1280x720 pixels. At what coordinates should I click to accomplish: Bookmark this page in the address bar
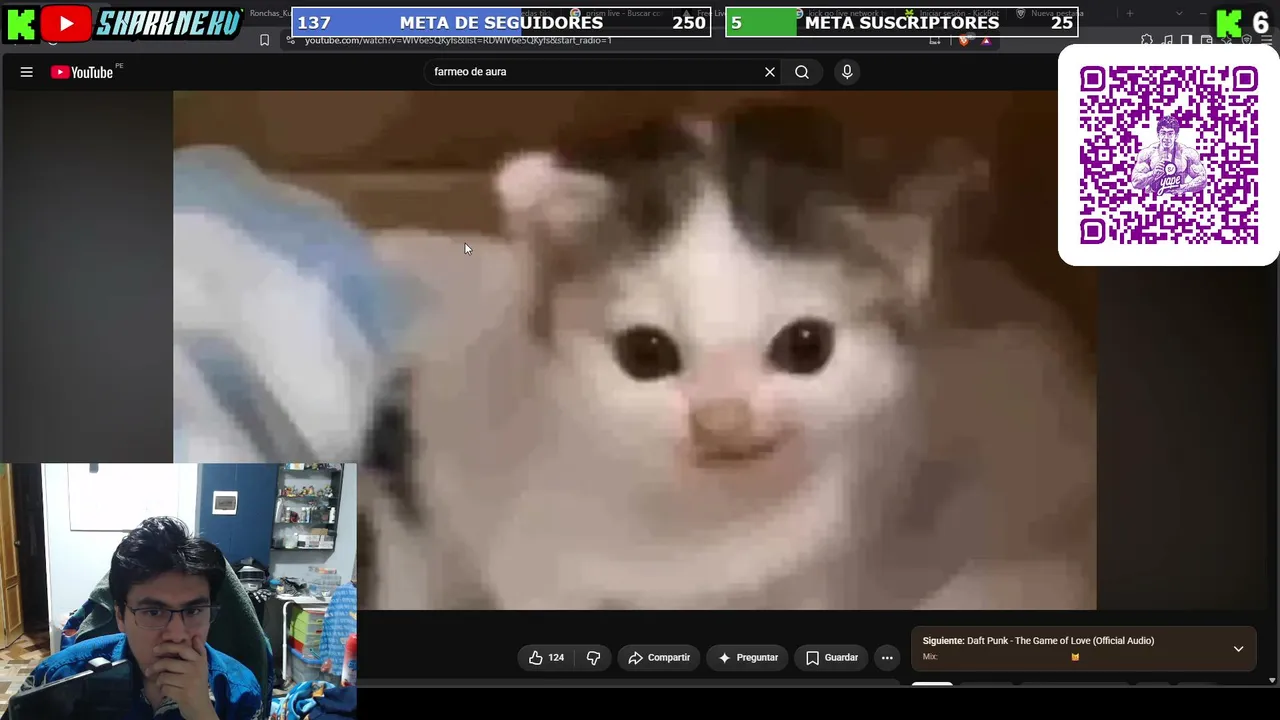264,40
